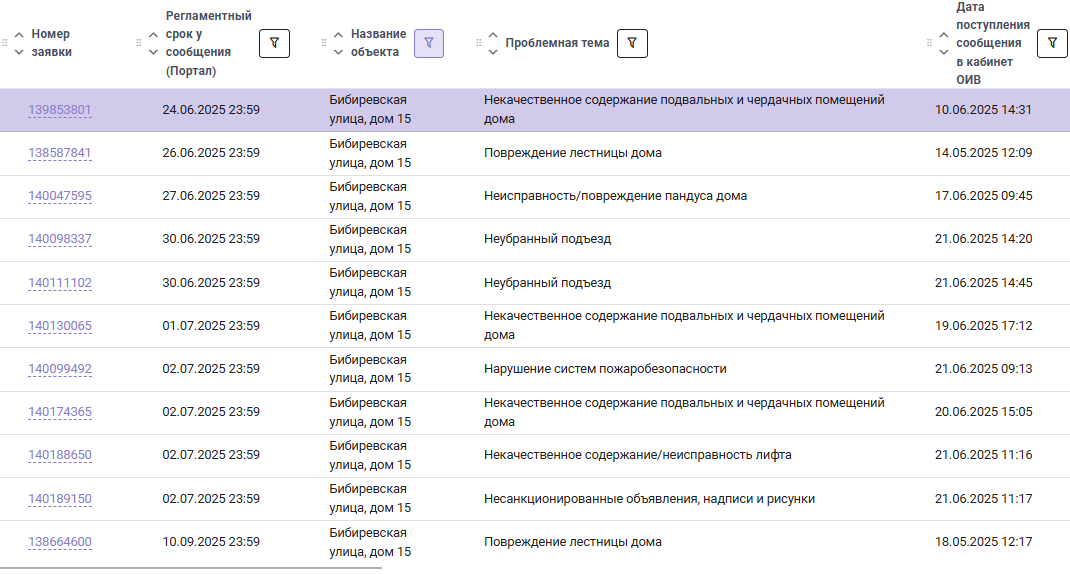
Task: Click the Проблемная тема column header label
Action: pyautogui.click(x=557, y=43)
